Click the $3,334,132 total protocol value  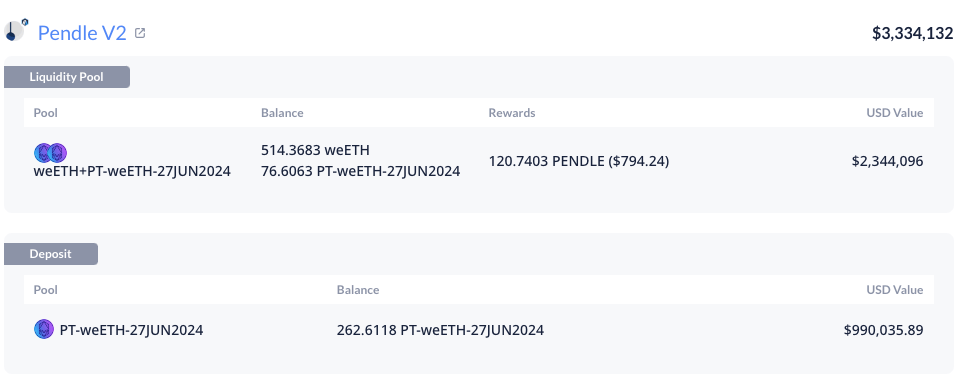click(x=913, y=33)
